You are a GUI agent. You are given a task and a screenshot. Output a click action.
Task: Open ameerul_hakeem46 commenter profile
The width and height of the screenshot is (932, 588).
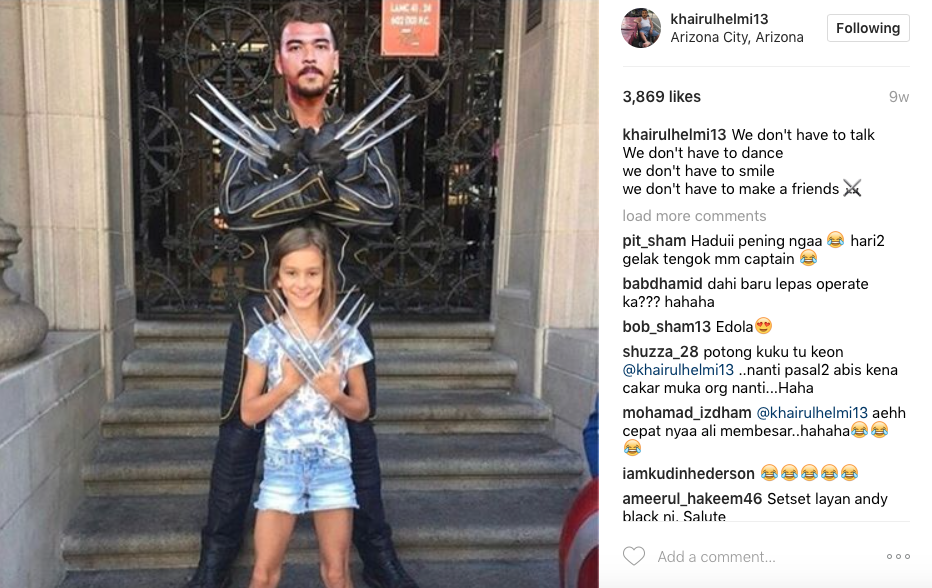(692, 498)
